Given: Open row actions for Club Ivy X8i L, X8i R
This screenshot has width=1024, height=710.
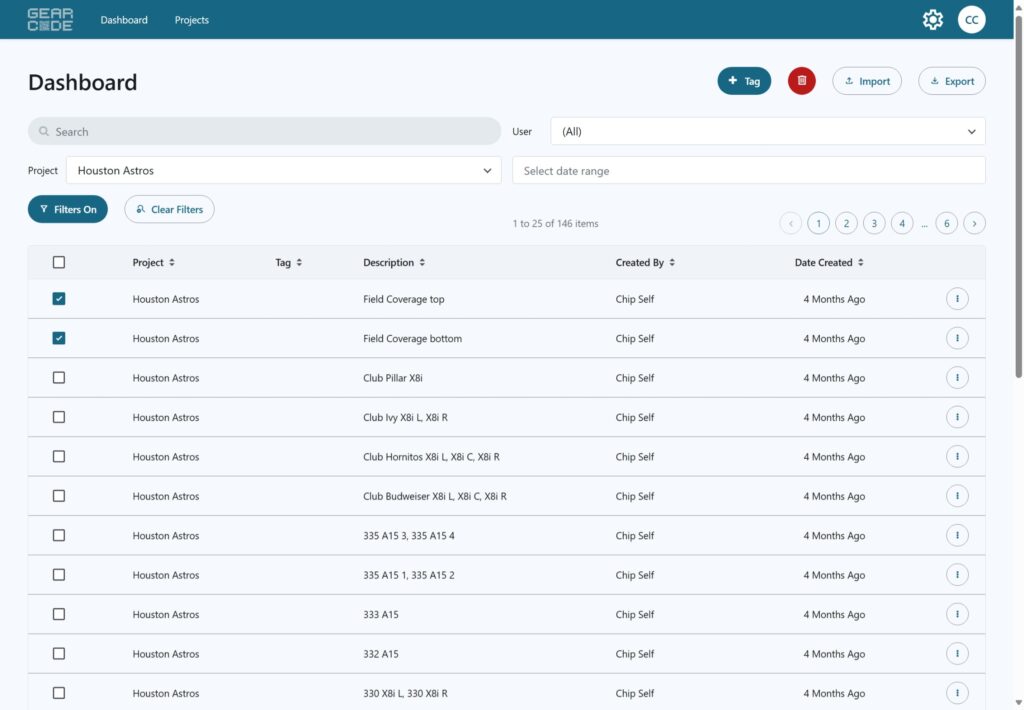Looking at the screenshot, I should (957, 417).
